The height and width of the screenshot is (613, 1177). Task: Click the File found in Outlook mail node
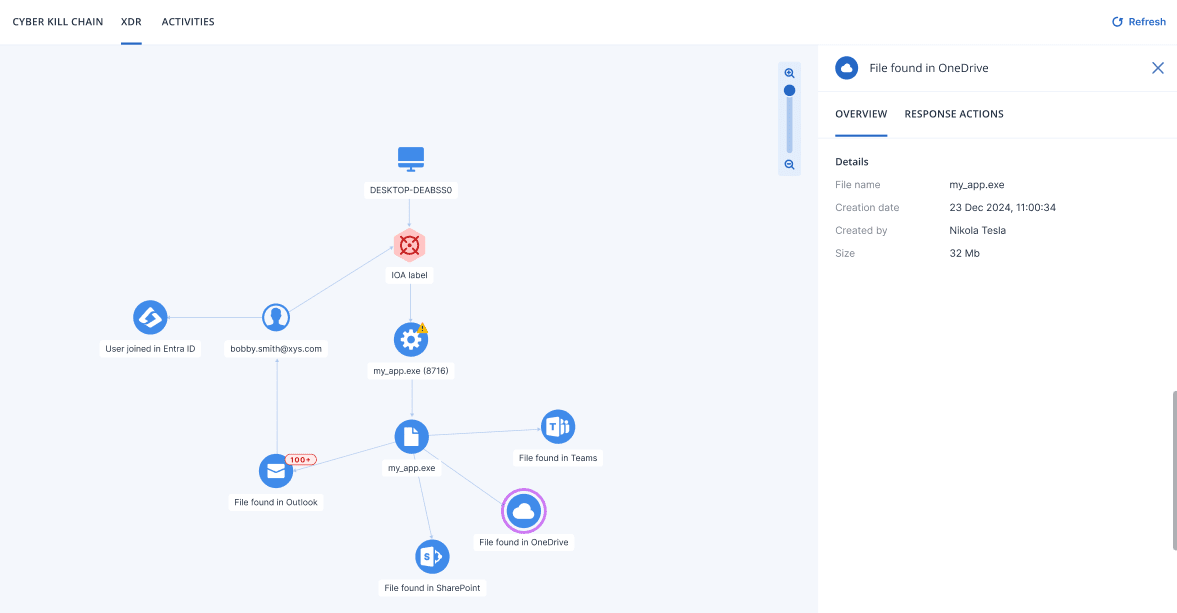[x=275, y=471]
